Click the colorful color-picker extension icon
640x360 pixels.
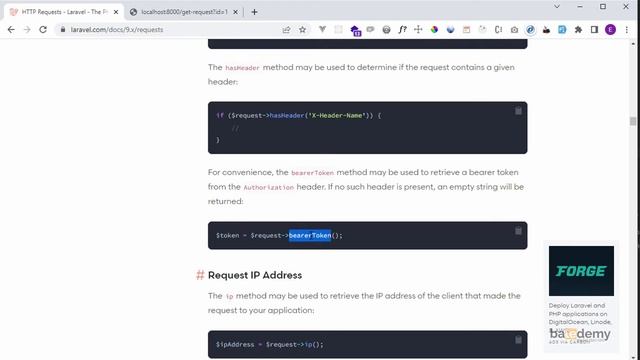tap(434, 29)
